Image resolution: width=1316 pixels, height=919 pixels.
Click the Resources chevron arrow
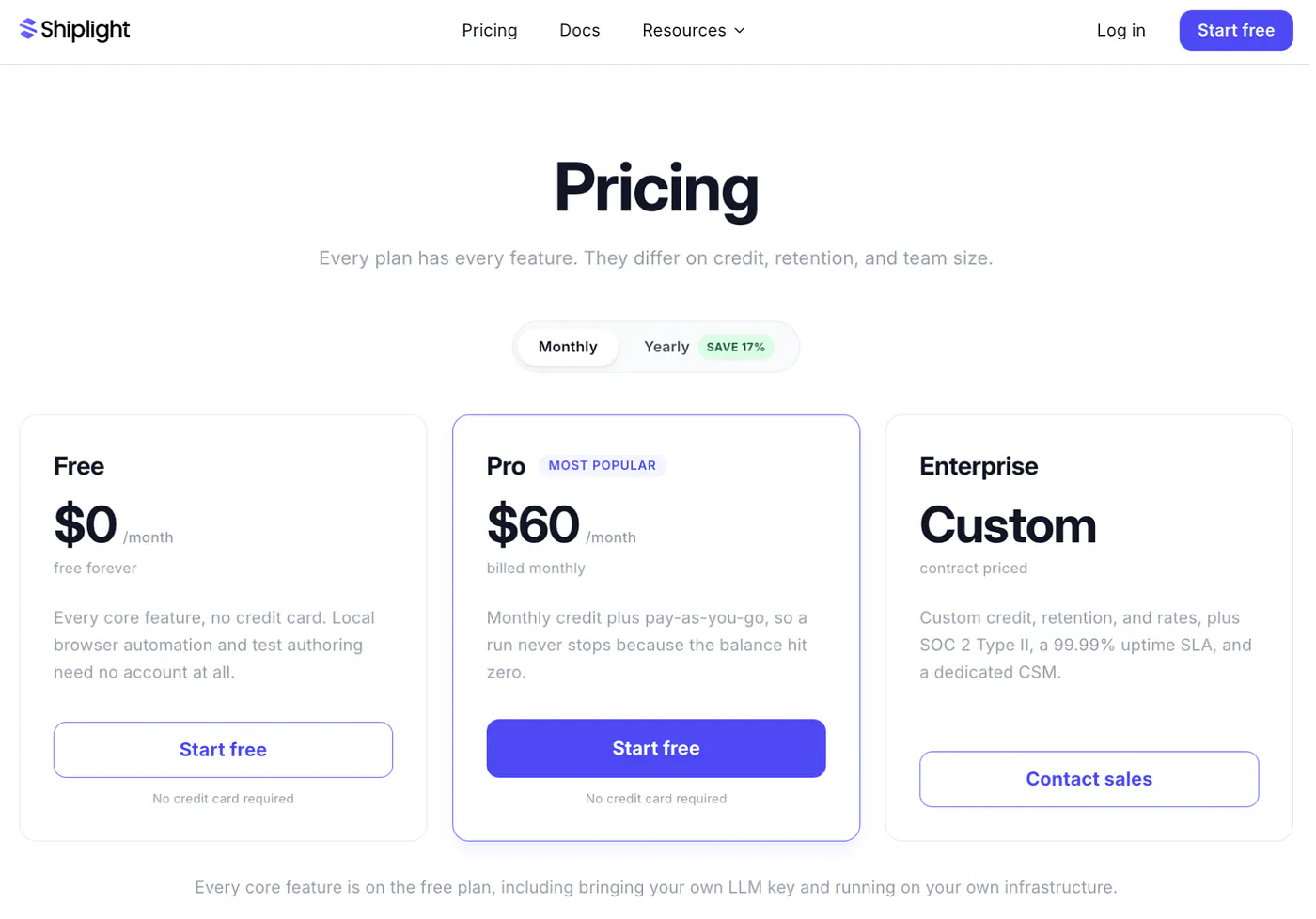(740, 31)
